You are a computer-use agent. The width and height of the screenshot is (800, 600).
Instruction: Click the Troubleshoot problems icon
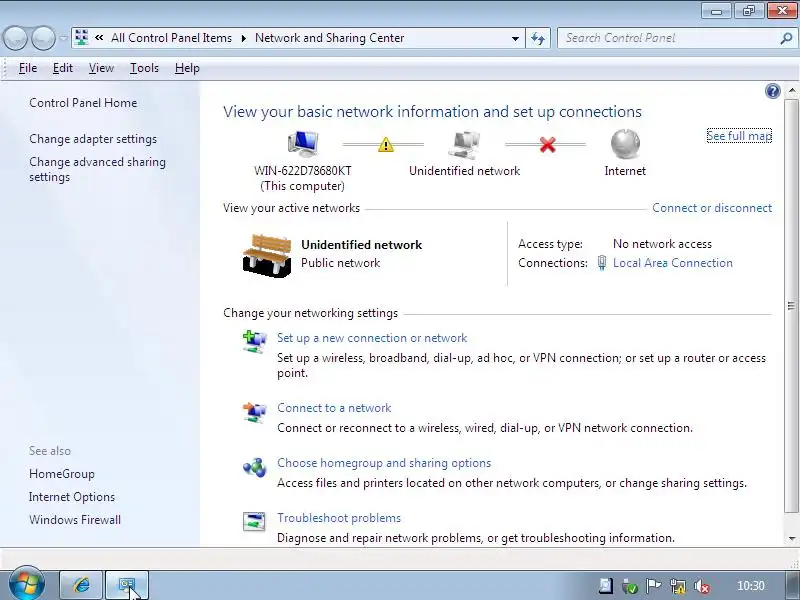click(x=254, y=521)
